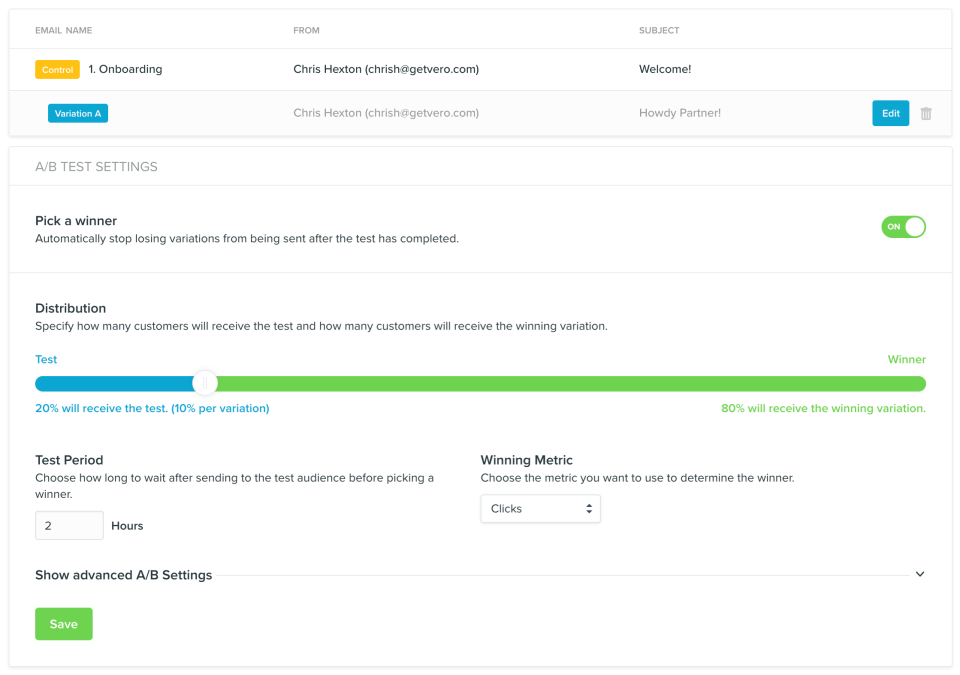Click Control row sender Chris Hexton
The height and width of the screenshot is (675, 960).
[386, 70]
